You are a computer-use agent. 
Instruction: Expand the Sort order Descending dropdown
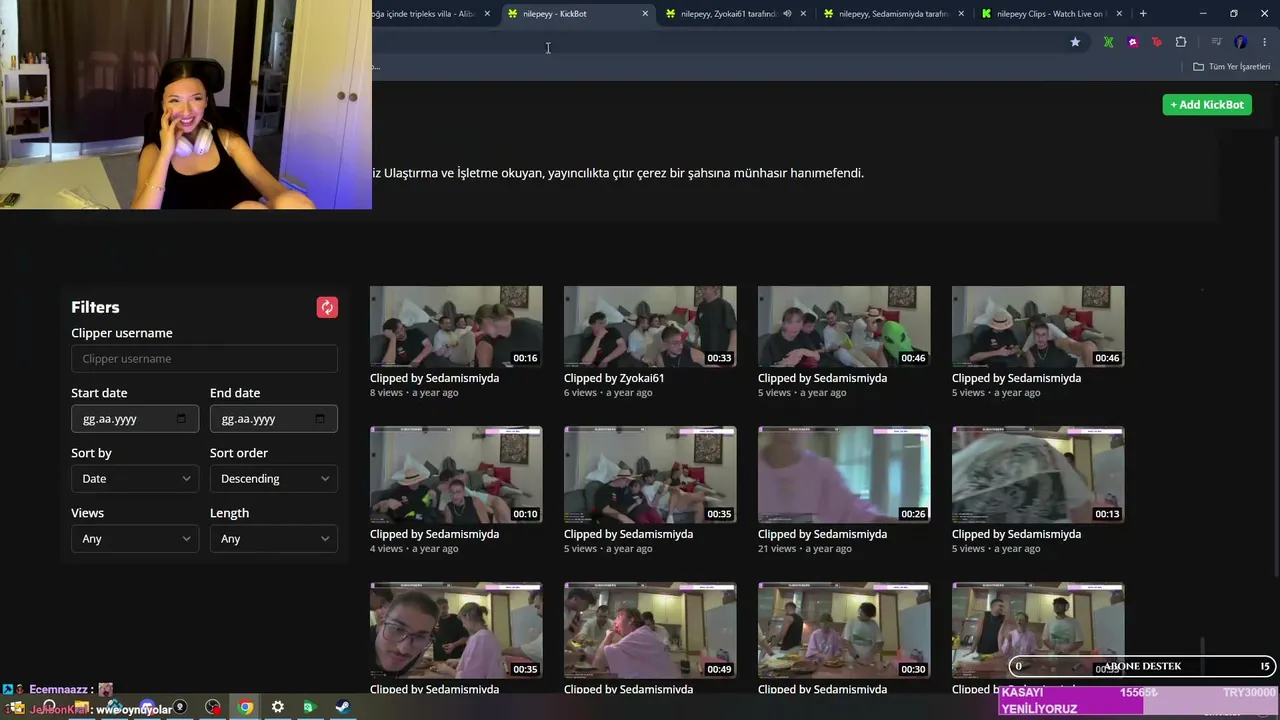pyautogui.click(x=274, y=479)
